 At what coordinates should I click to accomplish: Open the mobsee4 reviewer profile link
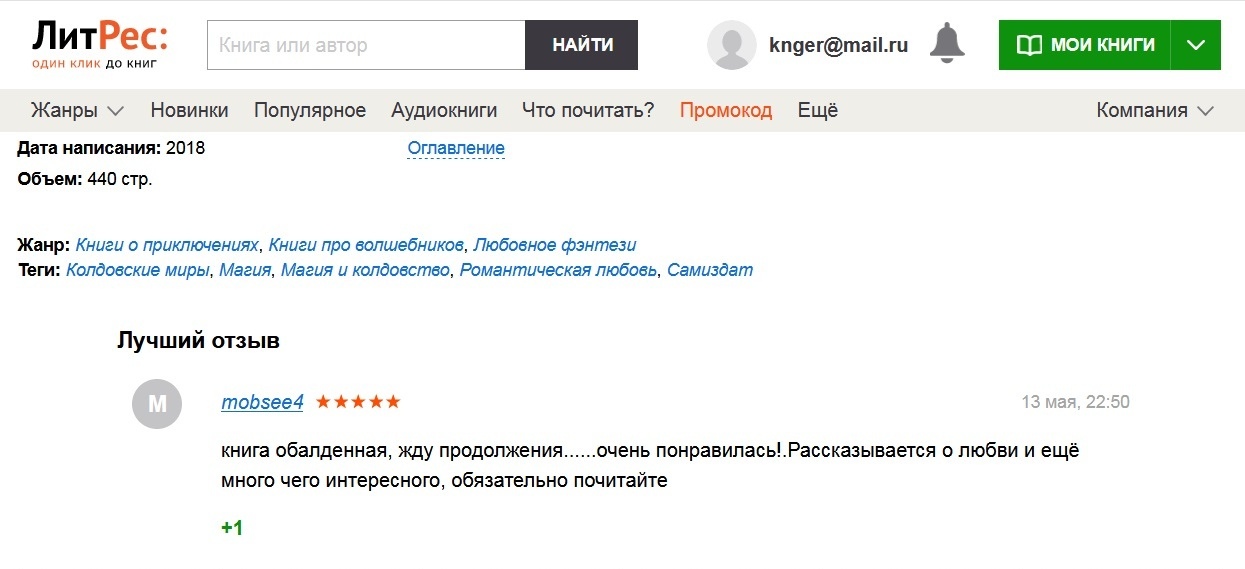(x=262, y=402)
